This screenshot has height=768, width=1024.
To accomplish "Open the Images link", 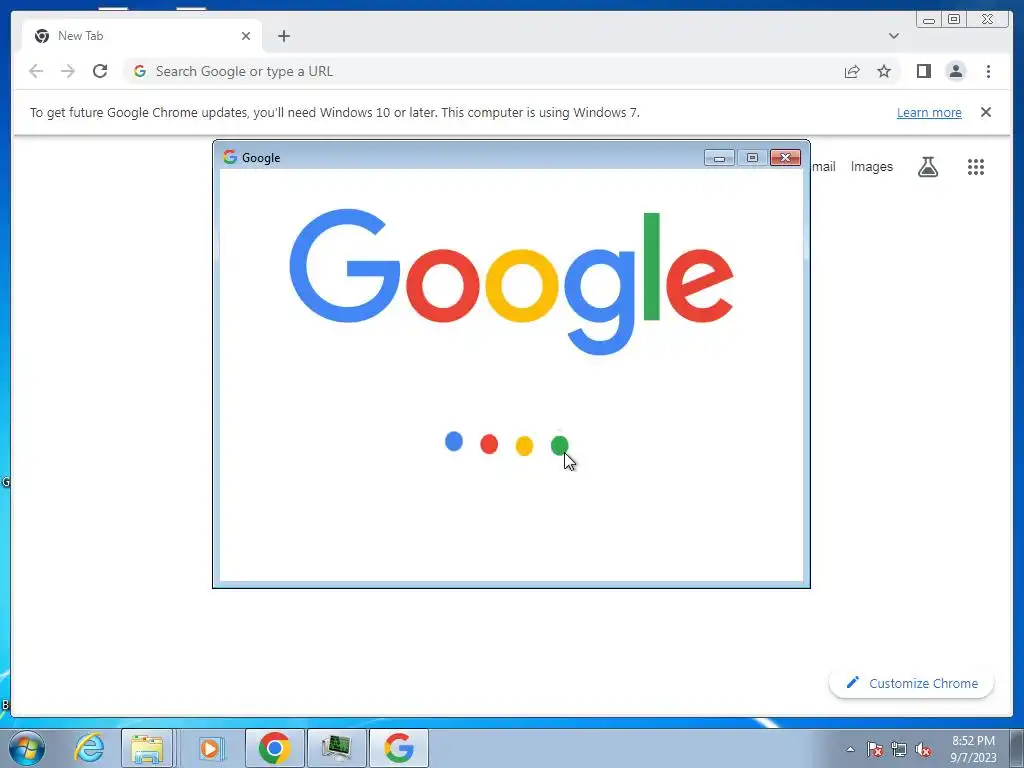I will 871,167.
